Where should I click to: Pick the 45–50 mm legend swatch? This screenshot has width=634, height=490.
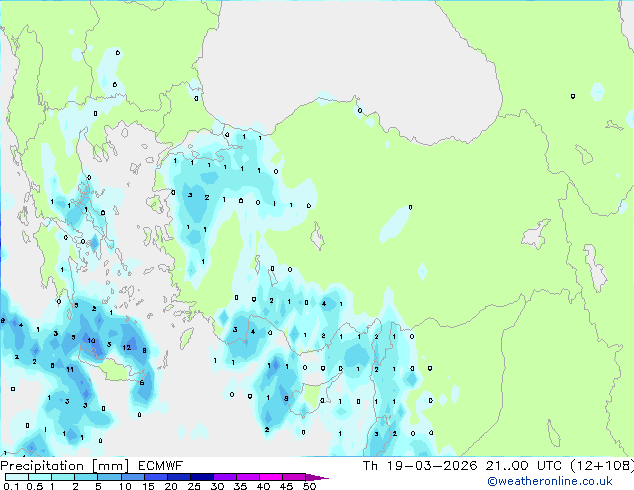click(294, 477)
